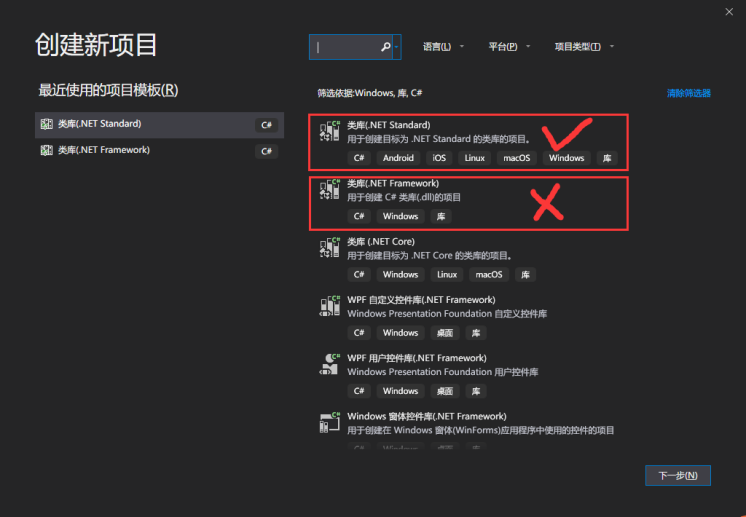Open the 平台(P) filter dropdown

[509, 47]
